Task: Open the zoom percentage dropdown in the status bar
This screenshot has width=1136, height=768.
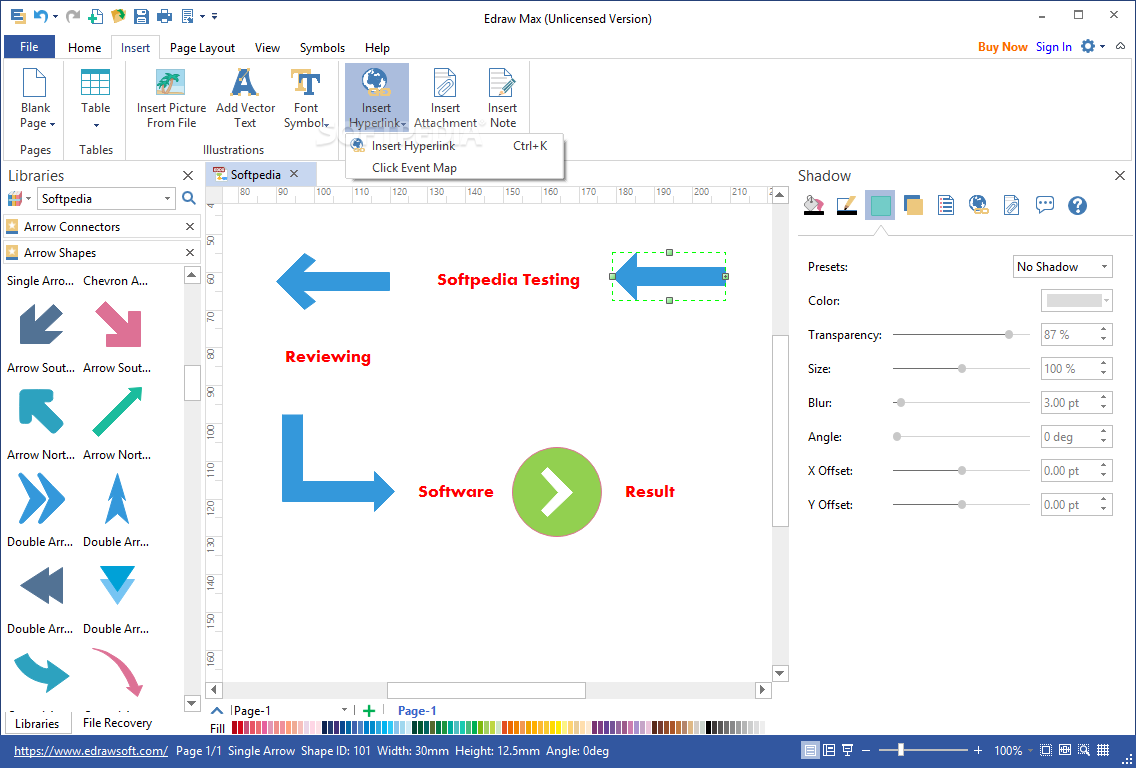Action: click(x=1029, y=751)
